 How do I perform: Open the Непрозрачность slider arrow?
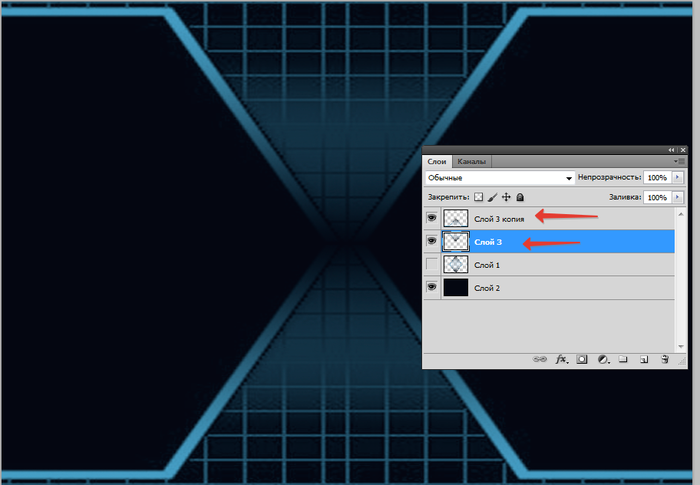click(678, 177)
